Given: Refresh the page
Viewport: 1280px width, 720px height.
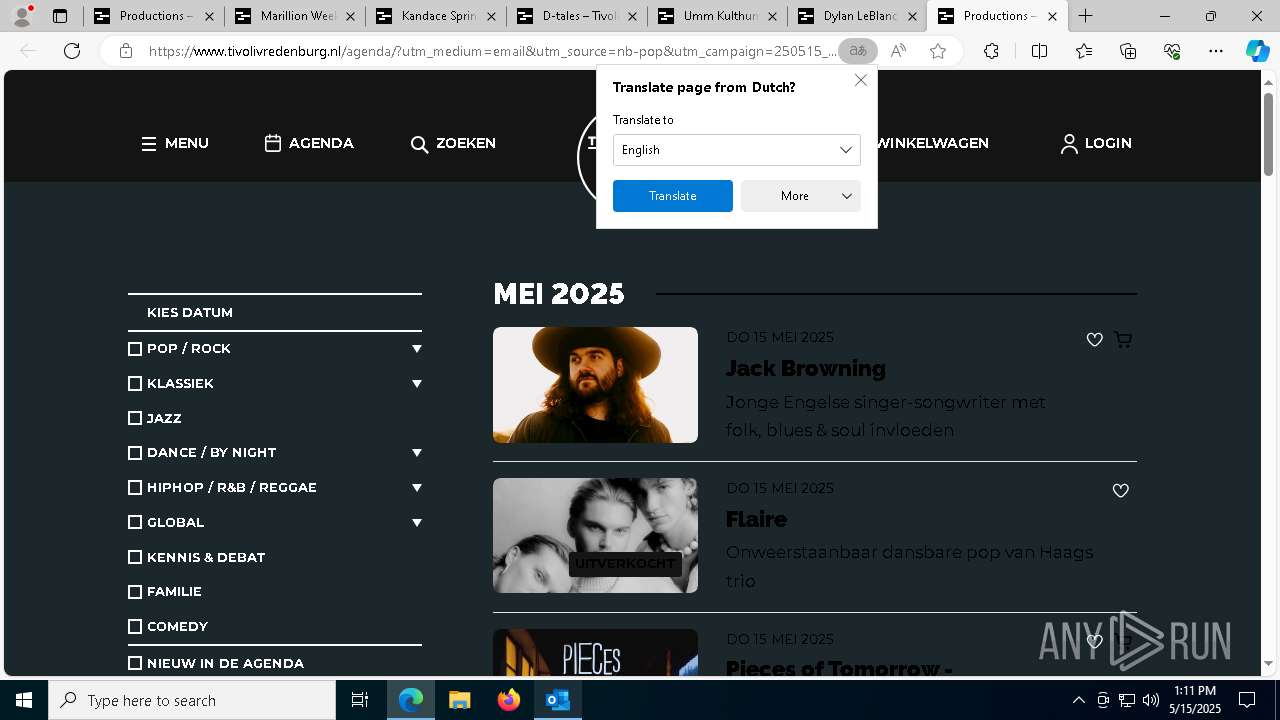Looking at the screenshot, I should pos(72,51).
